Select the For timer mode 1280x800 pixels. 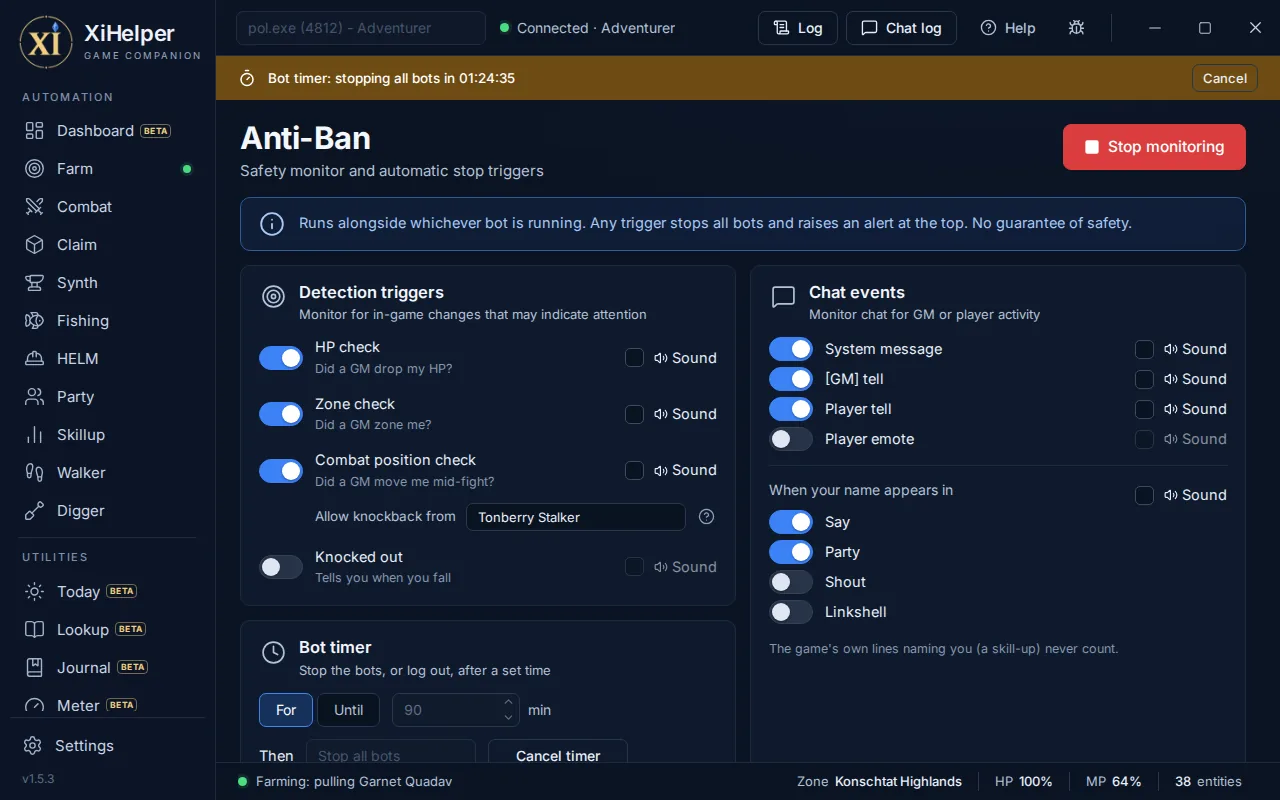(x=286, y=710)
